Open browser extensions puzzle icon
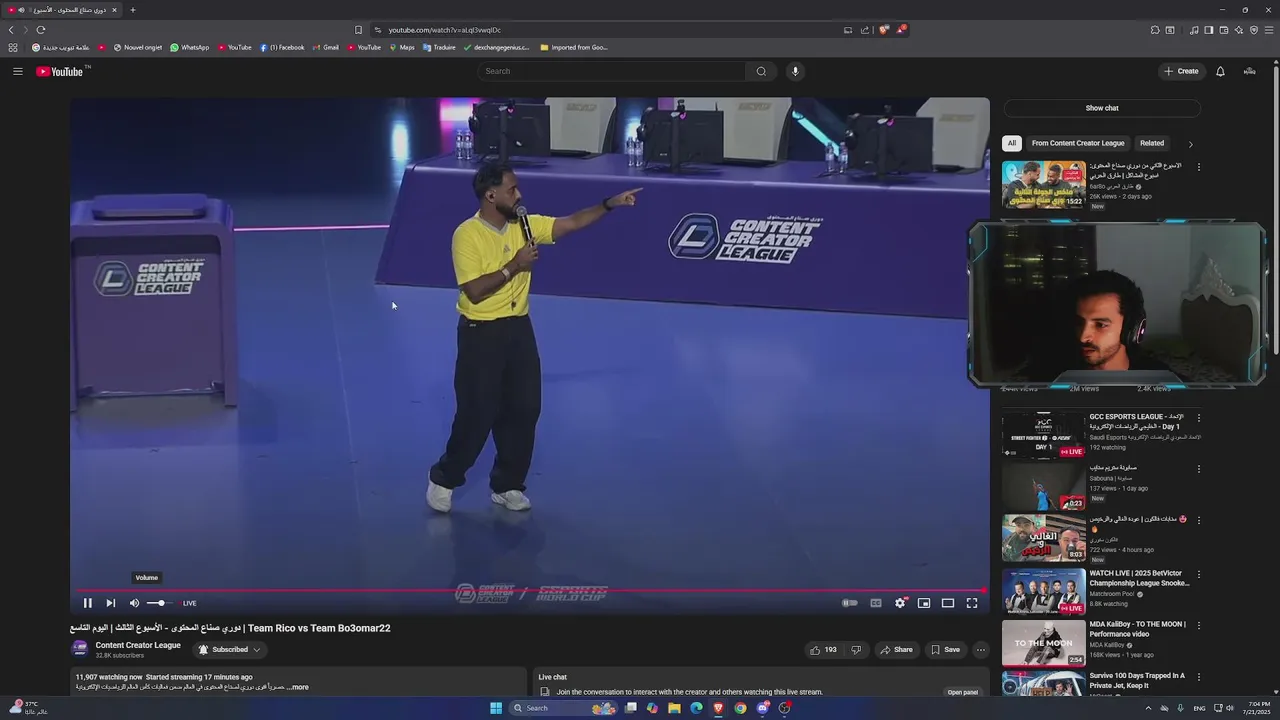This screenshot has height=720, width=1280. pos(1155,30)
